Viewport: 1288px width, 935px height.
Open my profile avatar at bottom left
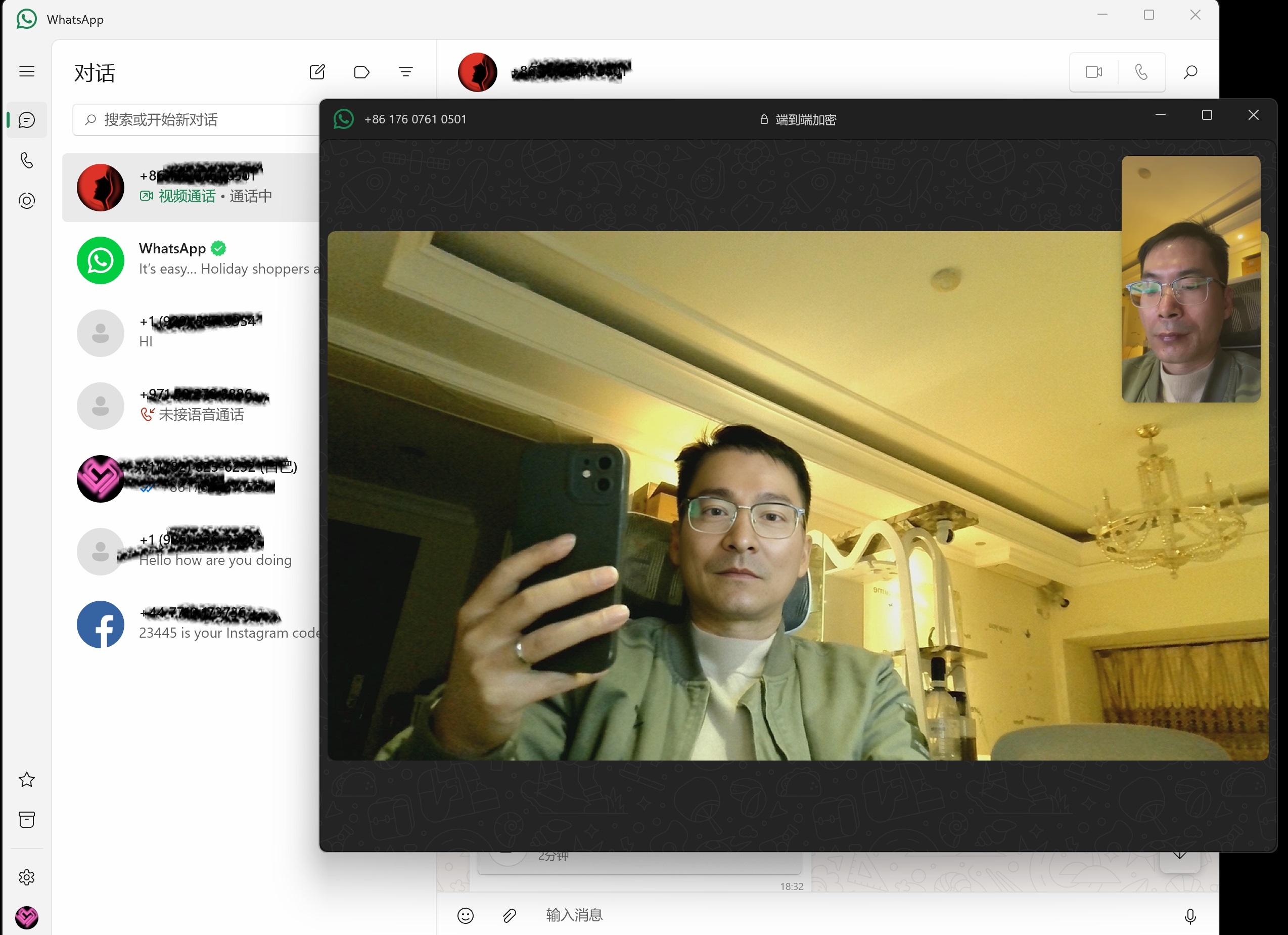[x=27, y=917]
